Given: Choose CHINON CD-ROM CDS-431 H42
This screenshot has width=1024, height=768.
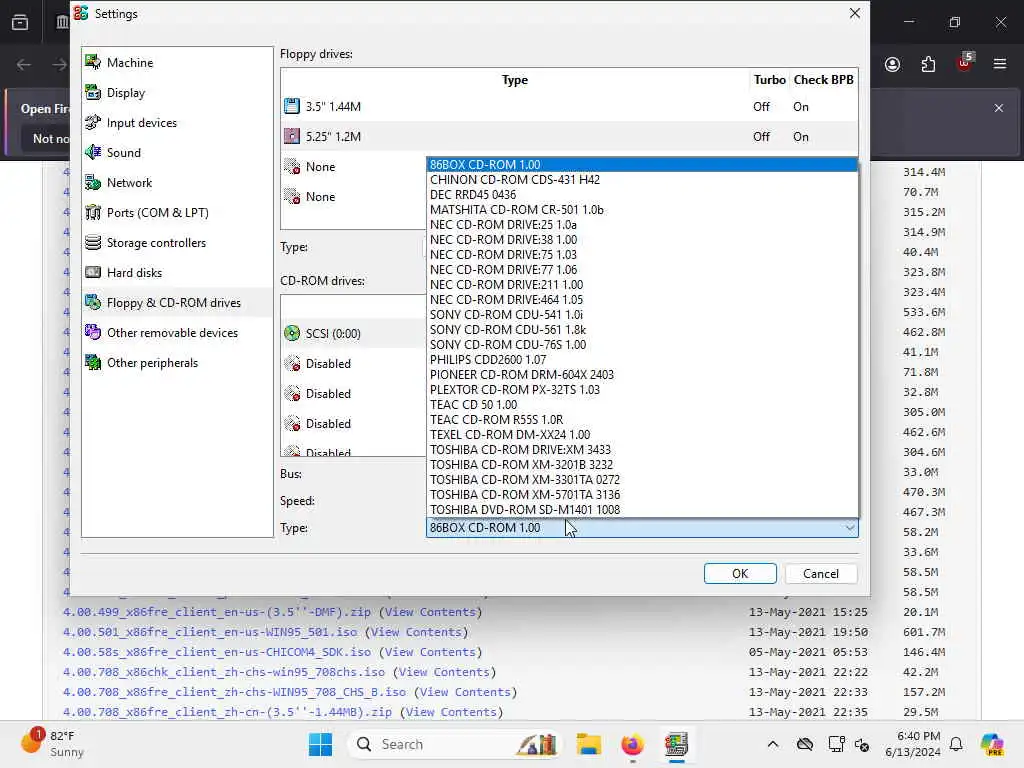Looking at the screenshot, I should tap(642, 180).
